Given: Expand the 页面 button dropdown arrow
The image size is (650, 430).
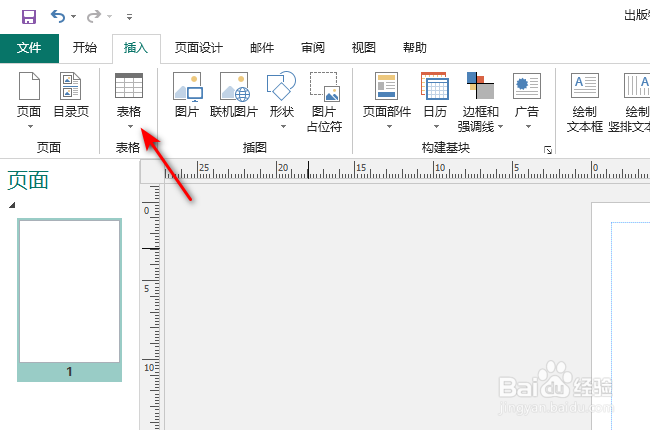Looking at the screenshot, I should click(30, 126).
